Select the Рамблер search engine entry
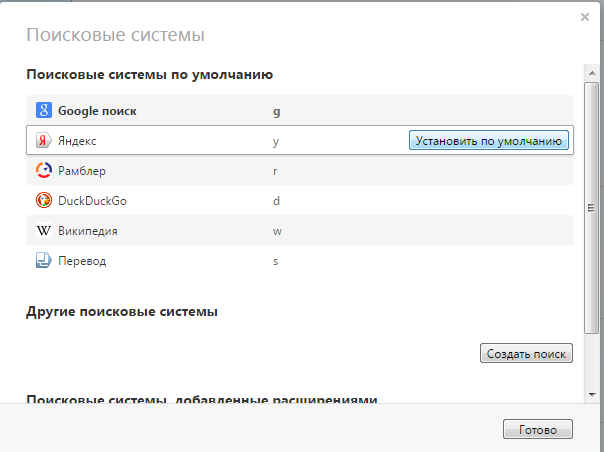This screenshot has width=604, height=452. [82, 171]
